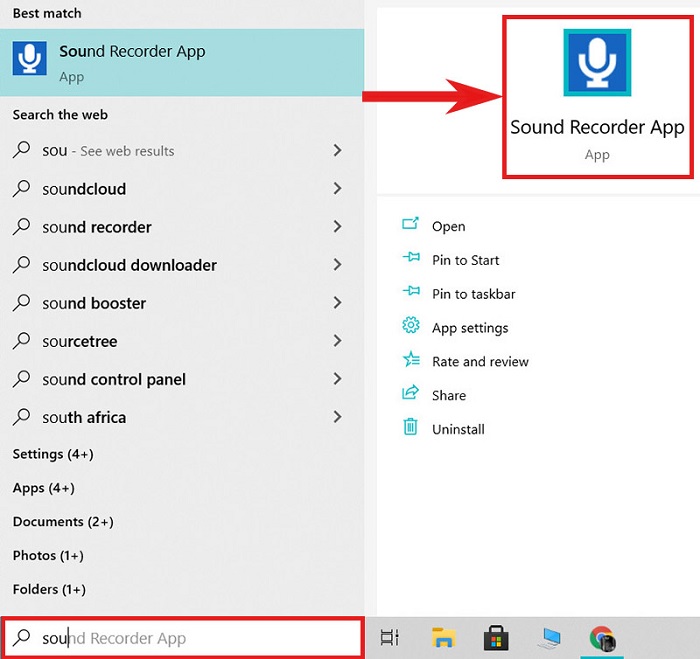
Task: Open Task View from the taskbar
Action: click(x=390, y=637)
